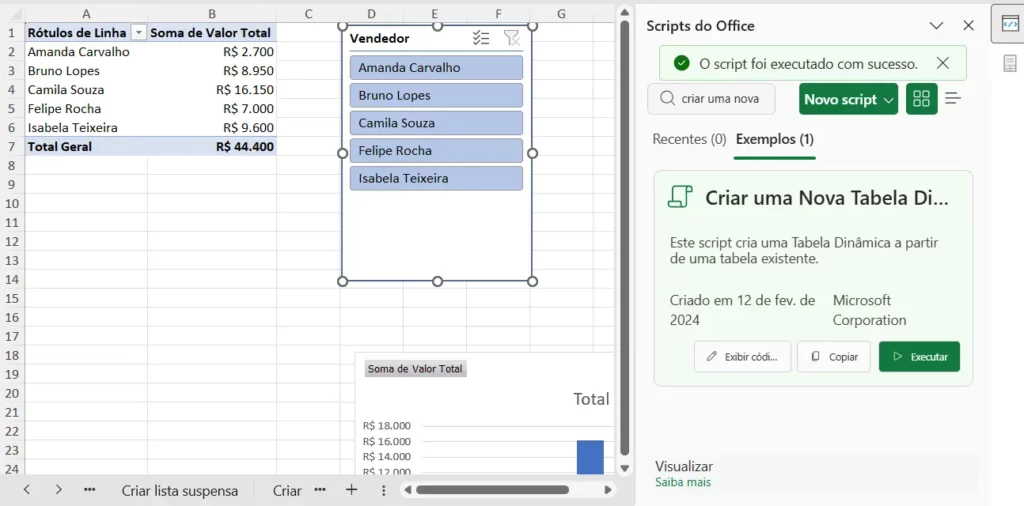Select row 7 header
1024x506 pixels.
coord(11,146)
